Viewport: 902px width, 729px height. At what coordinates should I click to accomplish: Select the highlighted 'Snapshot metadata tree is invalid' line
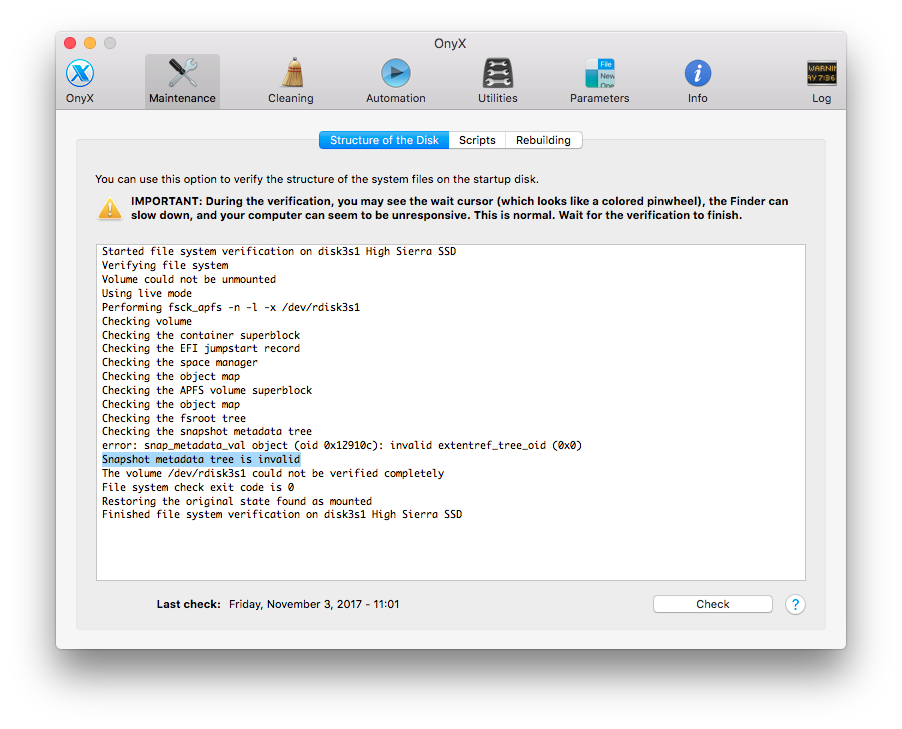201,459
